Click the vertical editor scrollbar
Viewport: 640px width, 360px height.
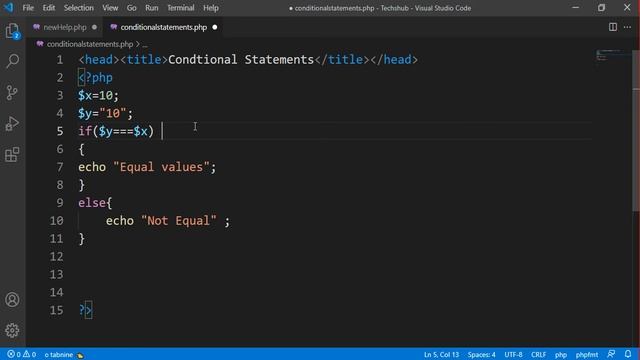click(x=636, y=131)
